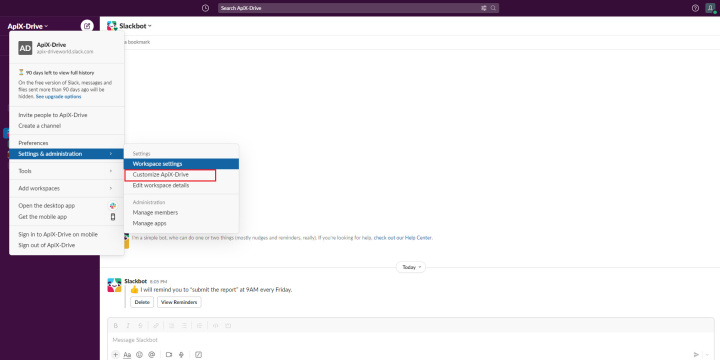The height and width of the screenshot is (360, 720).
Task: Click the plus attach button in composer
Action: (x=115, y=354)
